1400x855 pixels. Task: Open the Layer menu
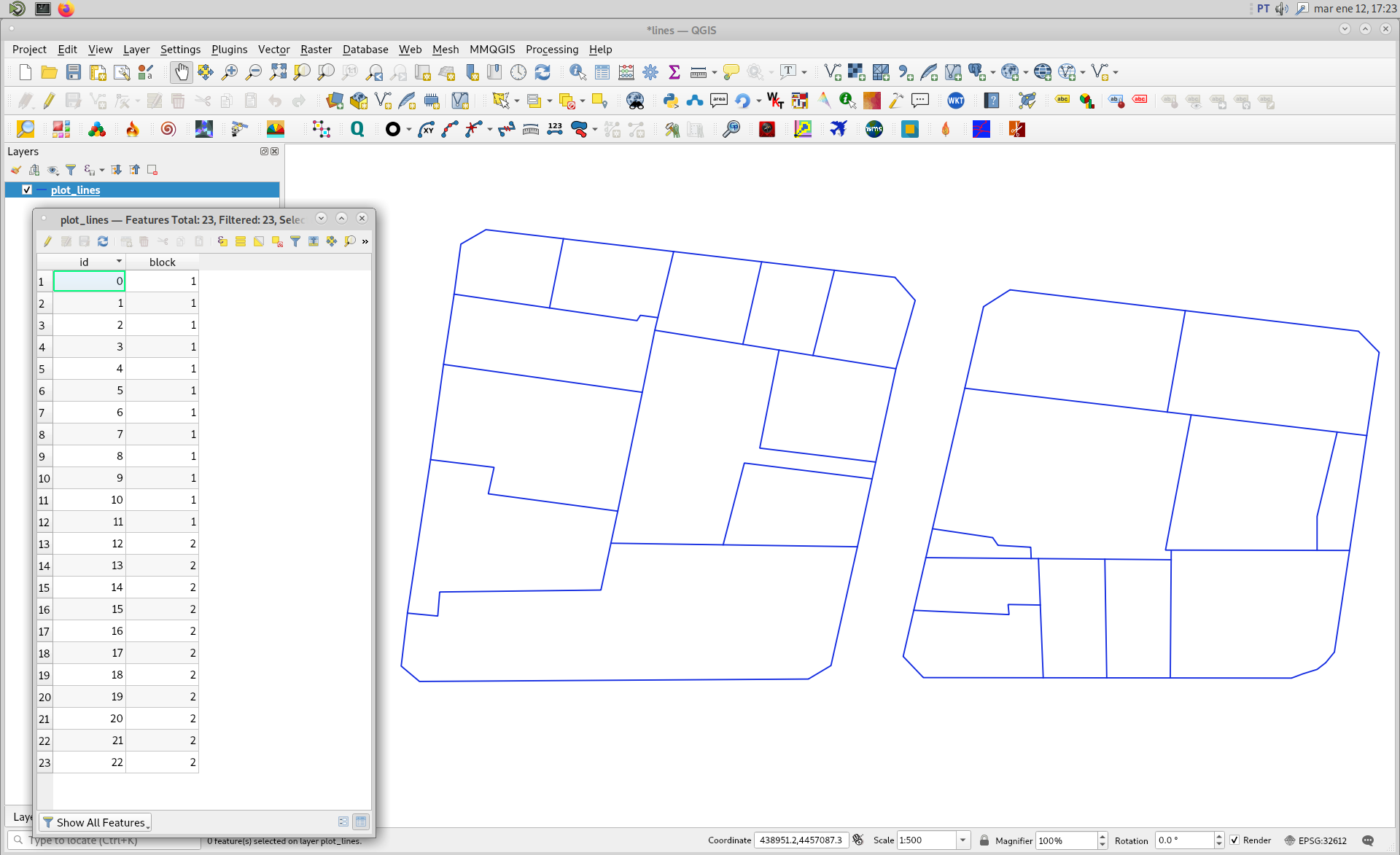point(136,49)
